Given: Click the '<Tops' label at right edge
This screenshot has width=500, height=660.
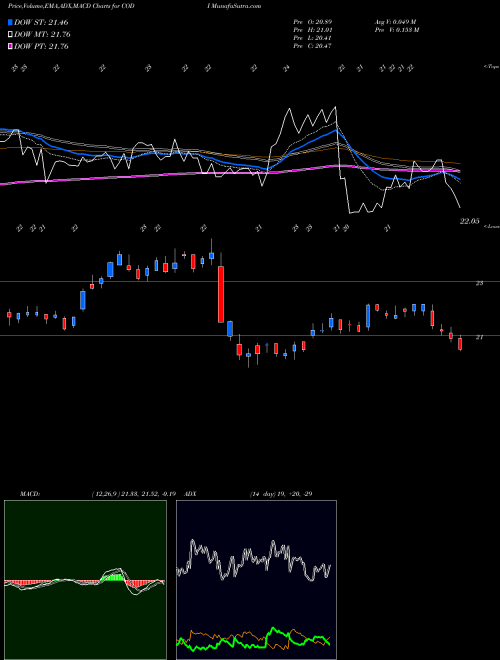Looking at the screenshot, I should (x=491, y=67).
